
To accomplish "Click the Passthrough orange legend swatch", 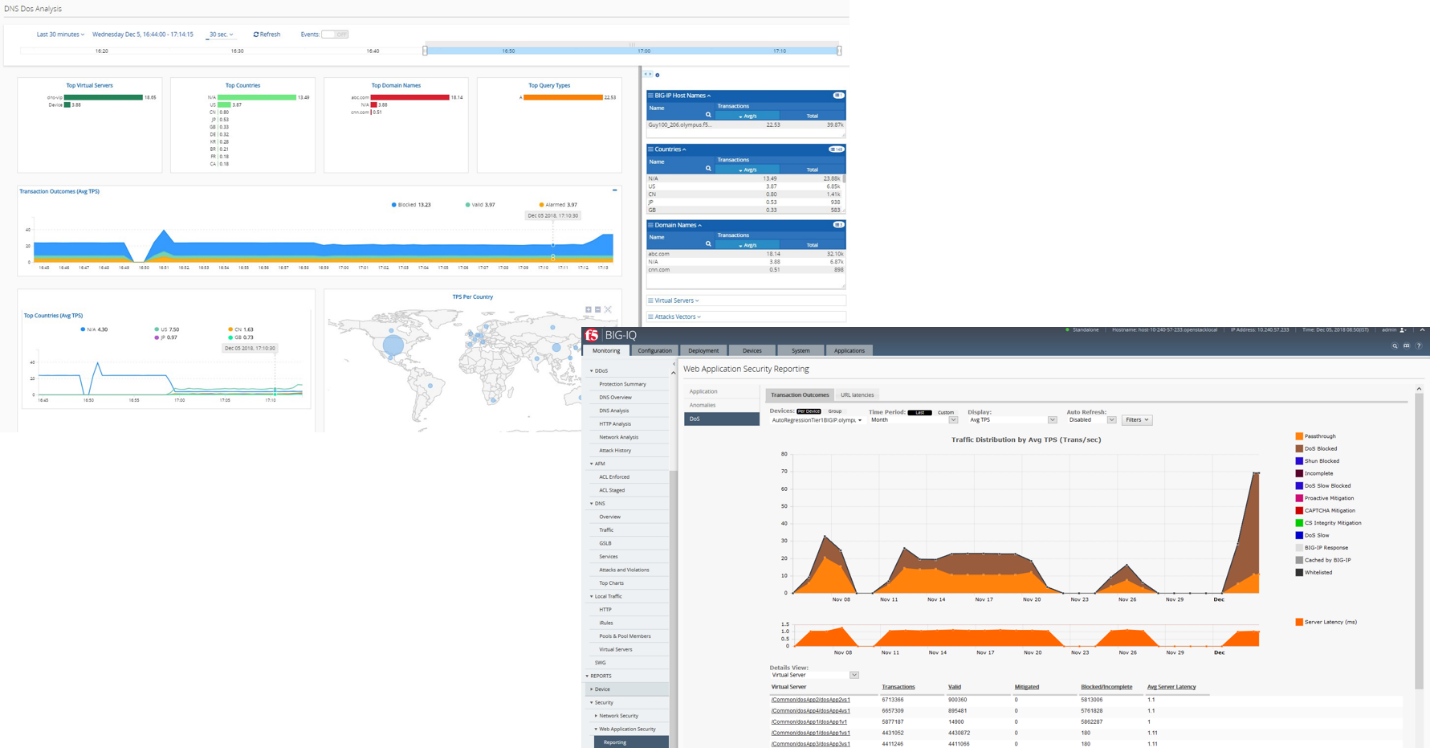I will pyautogui.click(x=1299, y=436).
